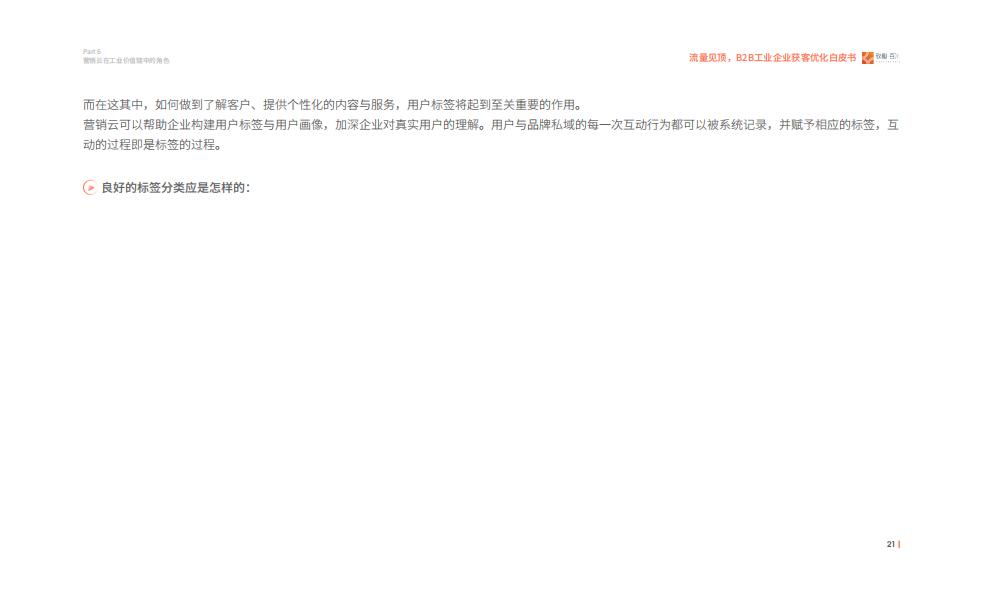The width and height of the screenshot is (982, 604).
Task: Click the orange company logo icon in header
Action: point(867,58)
